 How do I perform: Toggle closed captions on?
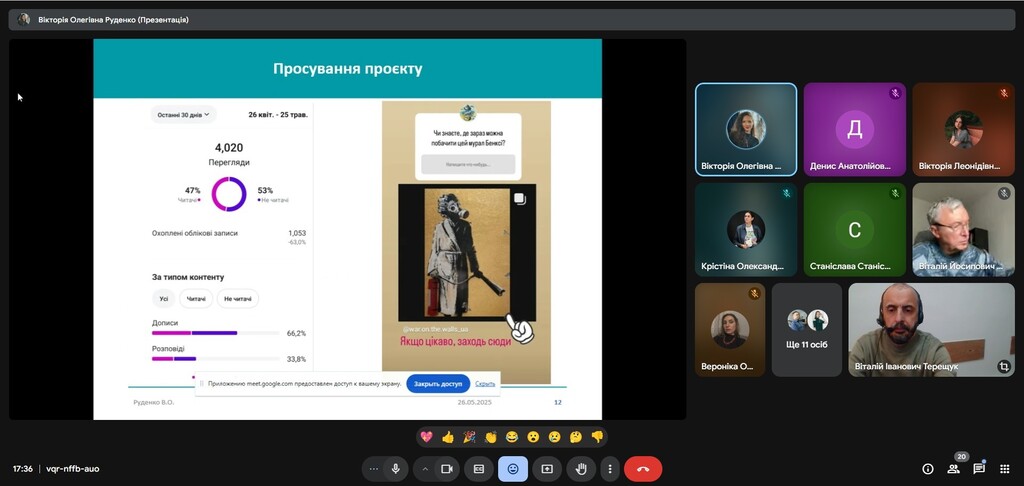point(479,468)
